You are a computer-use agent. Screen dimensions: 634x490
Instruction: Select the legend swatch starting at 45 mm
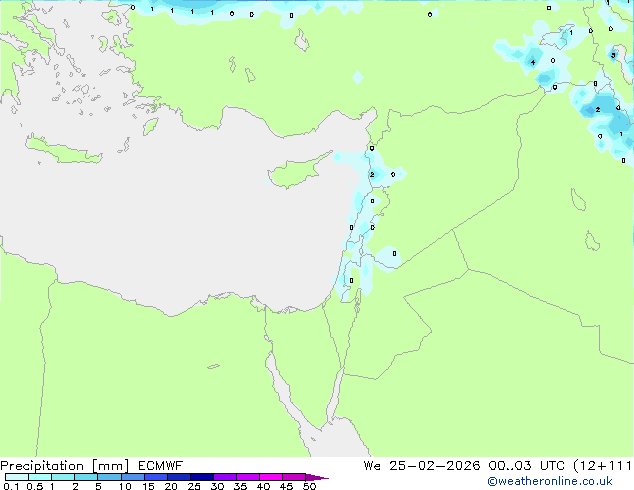point(294,477)
